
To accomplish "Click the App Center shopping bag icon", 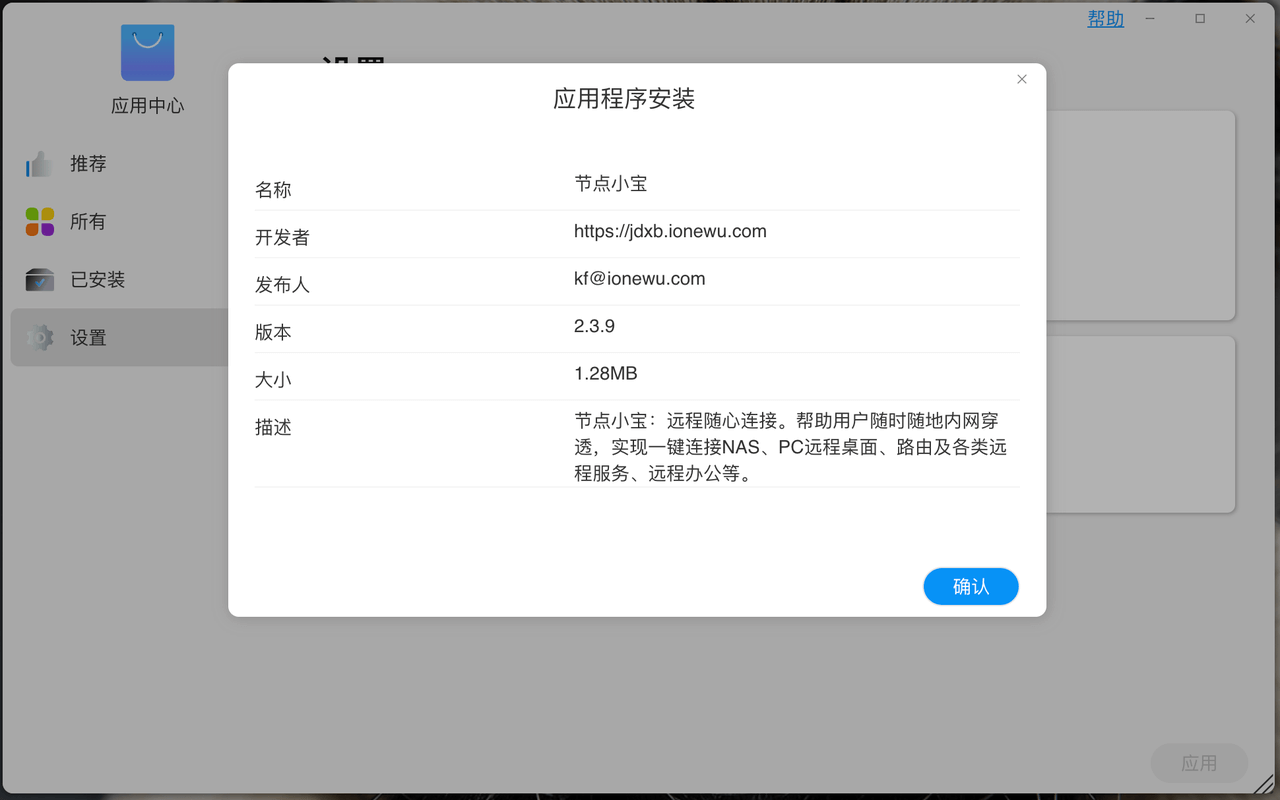I will pos(148,53).
